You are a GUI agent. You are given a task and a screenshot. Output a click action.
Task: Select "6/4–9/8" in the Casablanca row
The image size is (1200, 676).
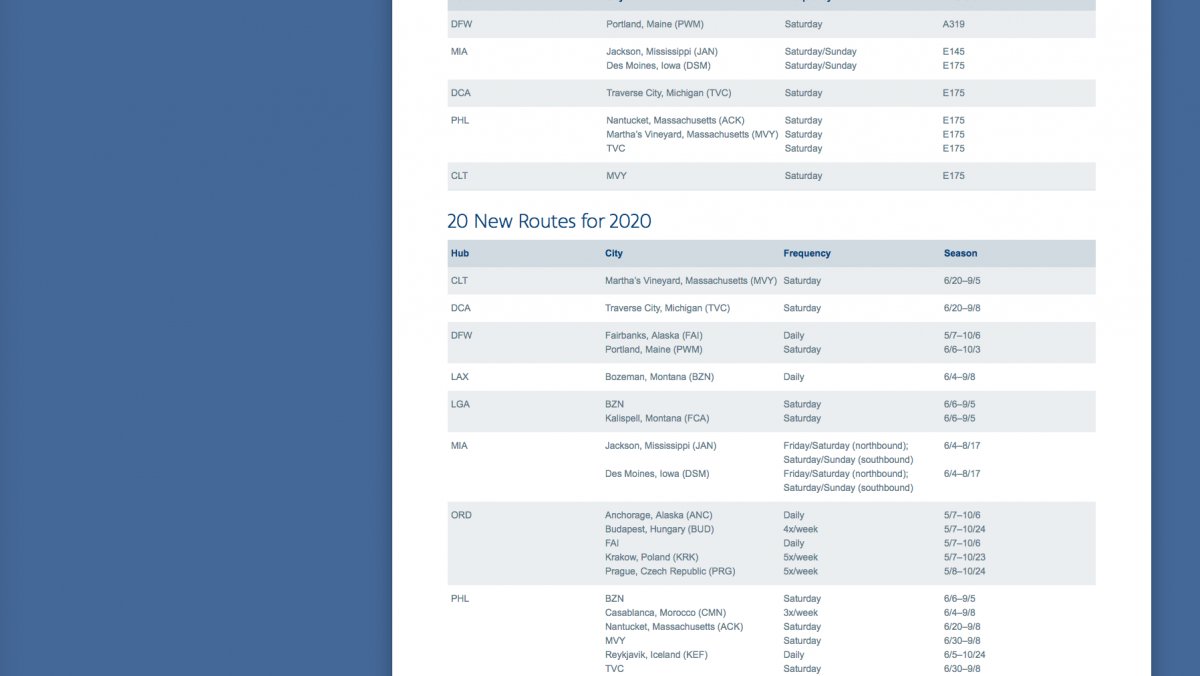960,613
